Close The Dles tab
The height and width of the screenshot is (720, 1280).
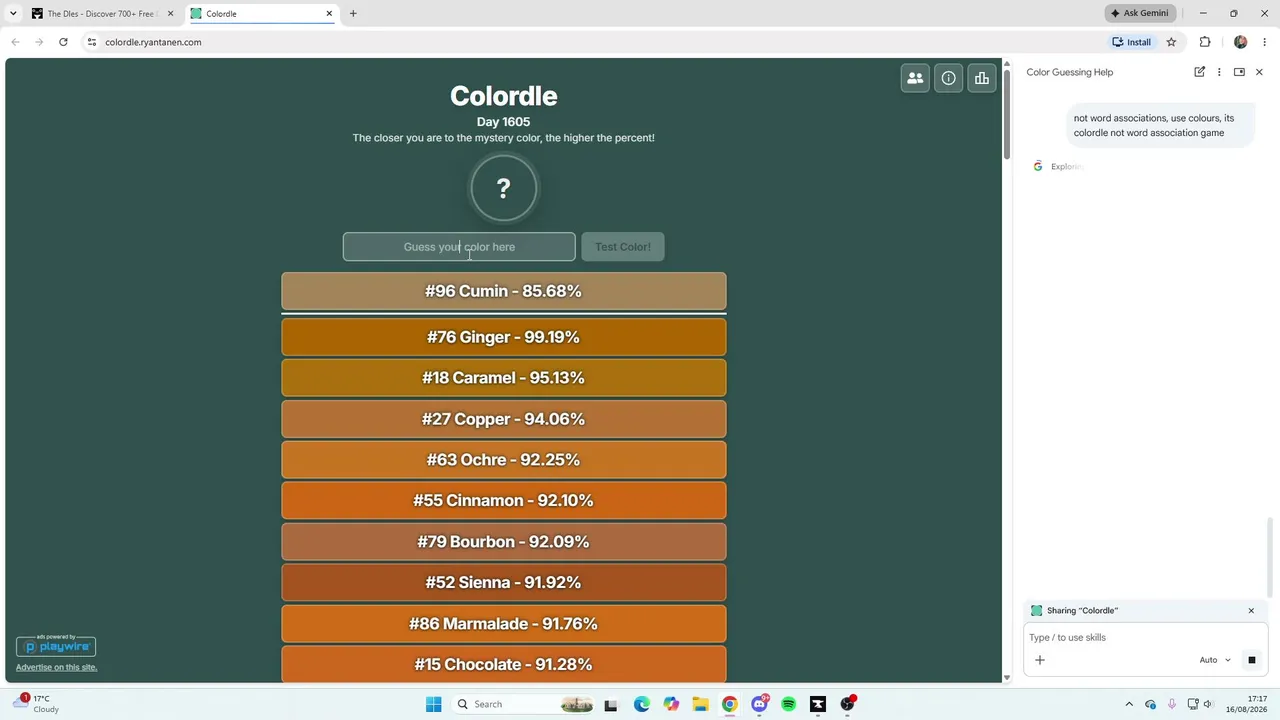[x=170, y=14]
